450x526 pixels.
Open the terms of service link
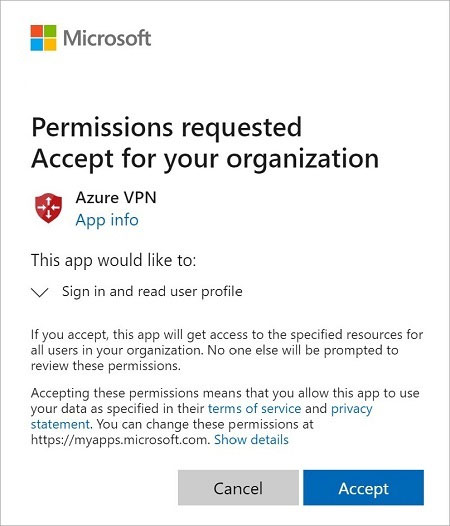pyautogui.click(x=254, y=409)
